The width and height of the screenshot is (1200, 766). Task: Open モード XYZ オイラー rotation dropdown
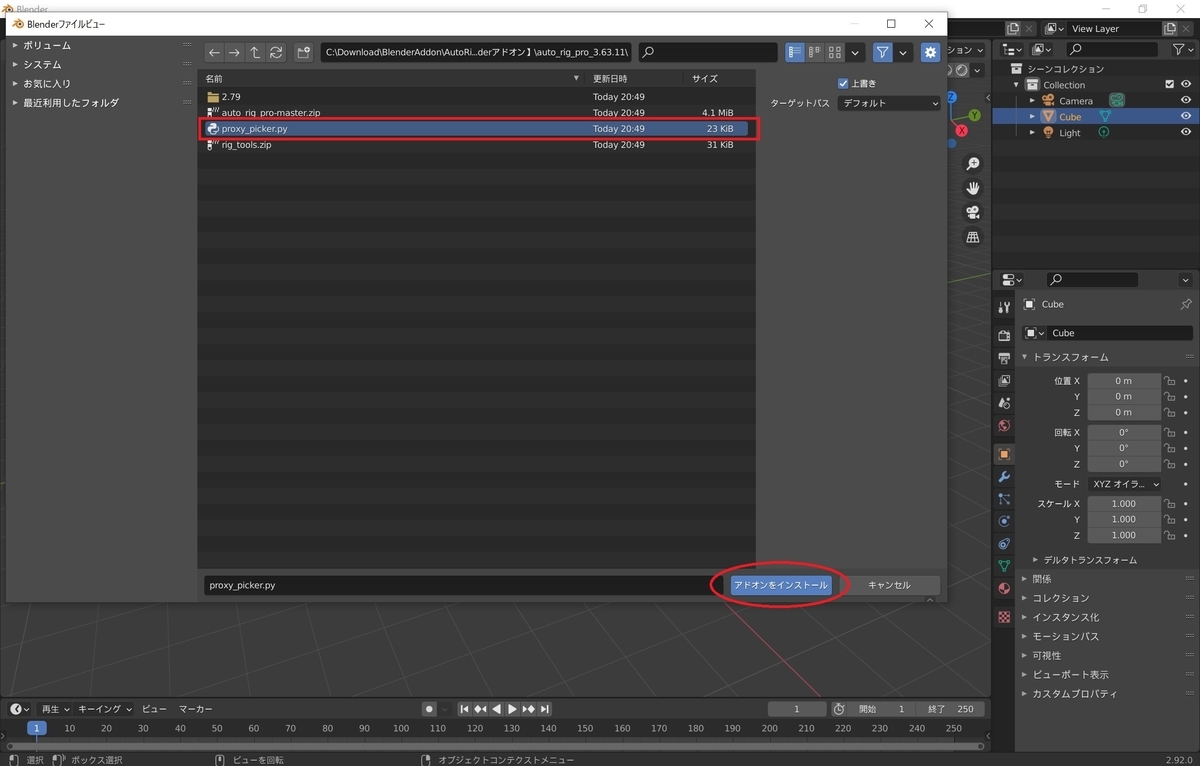1124,484
